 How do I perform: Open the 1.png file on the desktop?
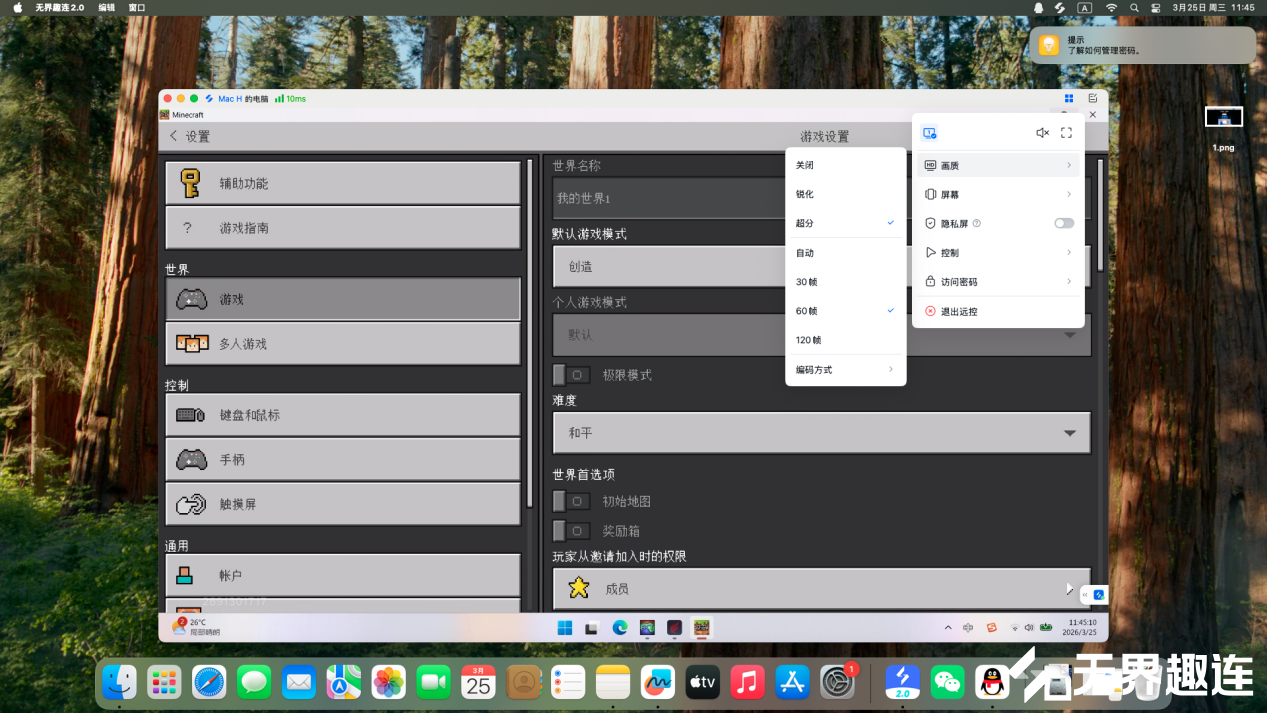point(1224,129)
